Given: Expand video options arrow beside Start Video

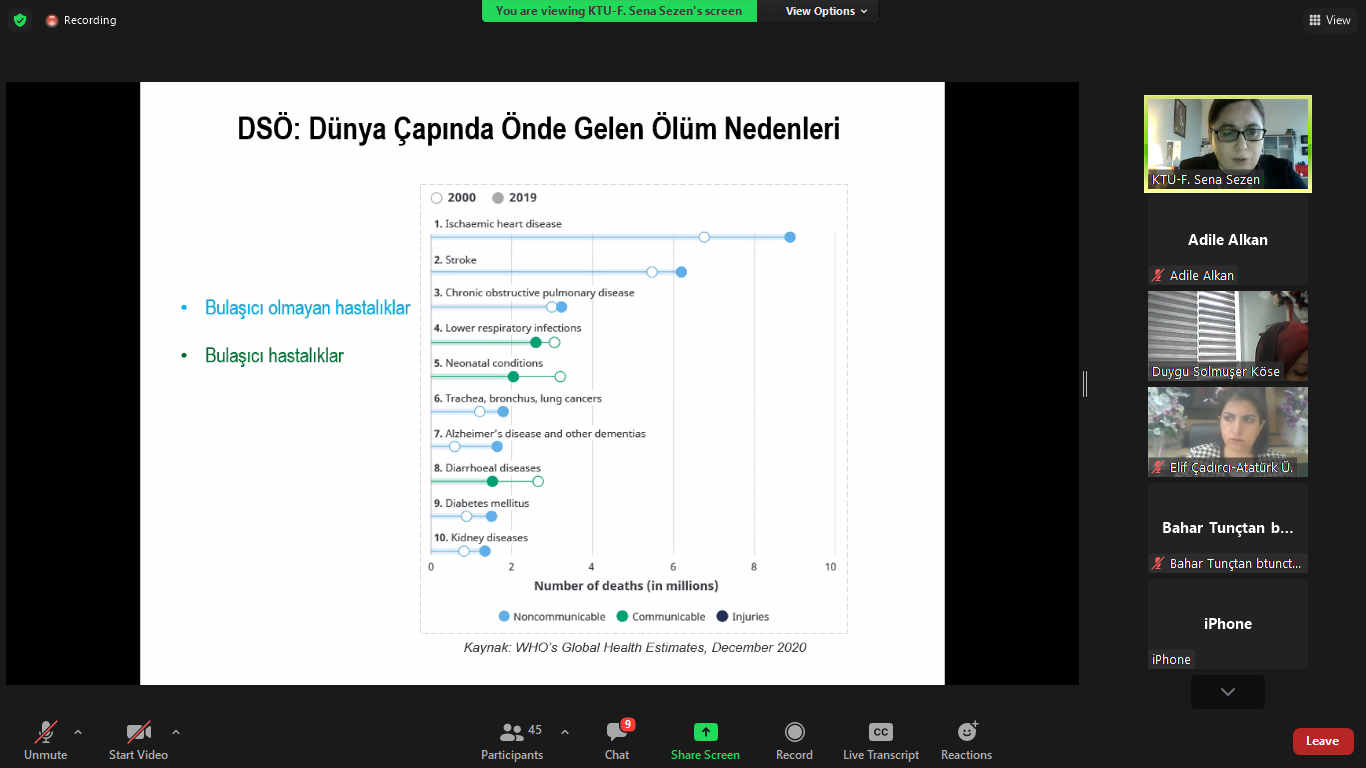Looking at the screenshot, I should pyautogui.click(x=176, y=732).
